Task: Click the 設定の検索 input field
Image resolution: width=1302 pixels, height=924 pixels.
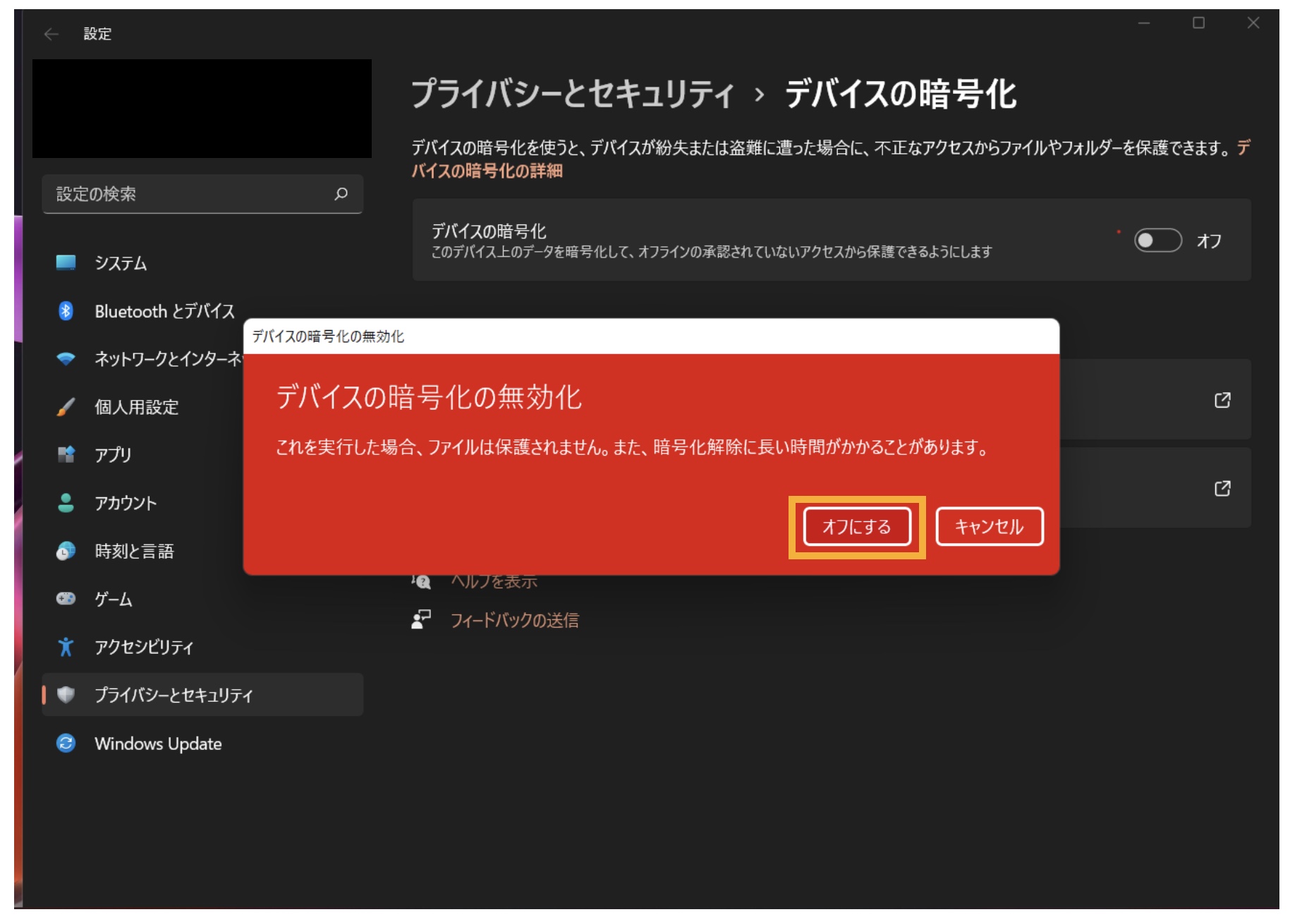Action: 202,194
